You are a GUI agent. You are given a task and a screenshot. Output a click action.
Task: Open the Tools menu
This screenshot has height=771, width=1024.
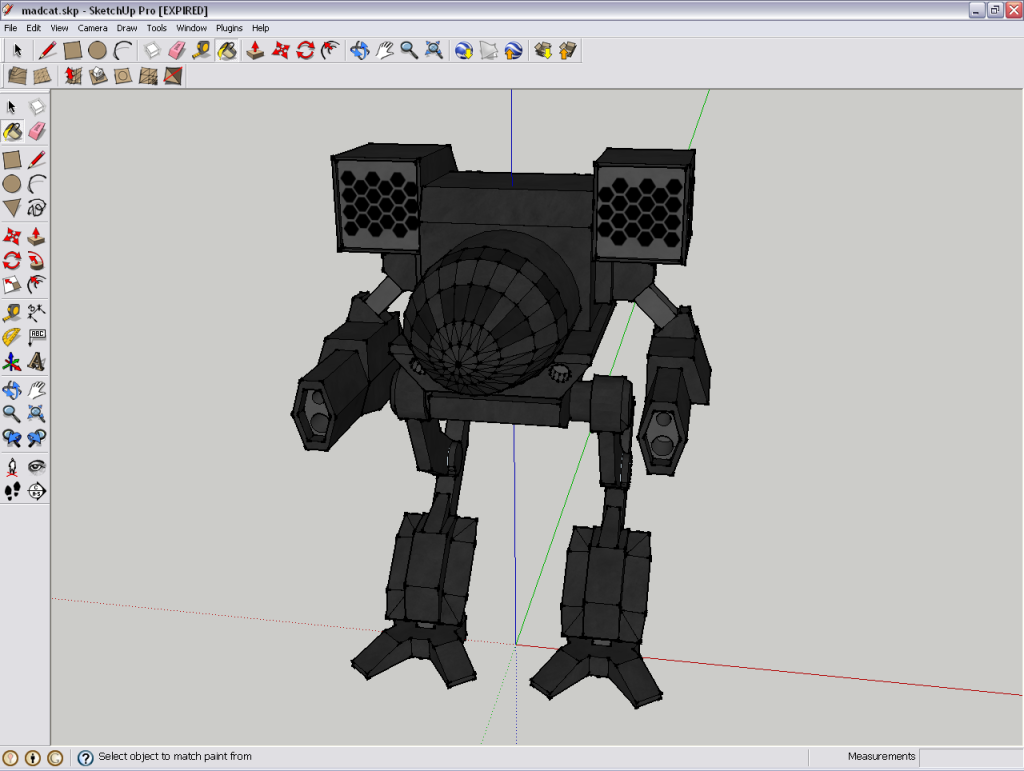[157, 28]
